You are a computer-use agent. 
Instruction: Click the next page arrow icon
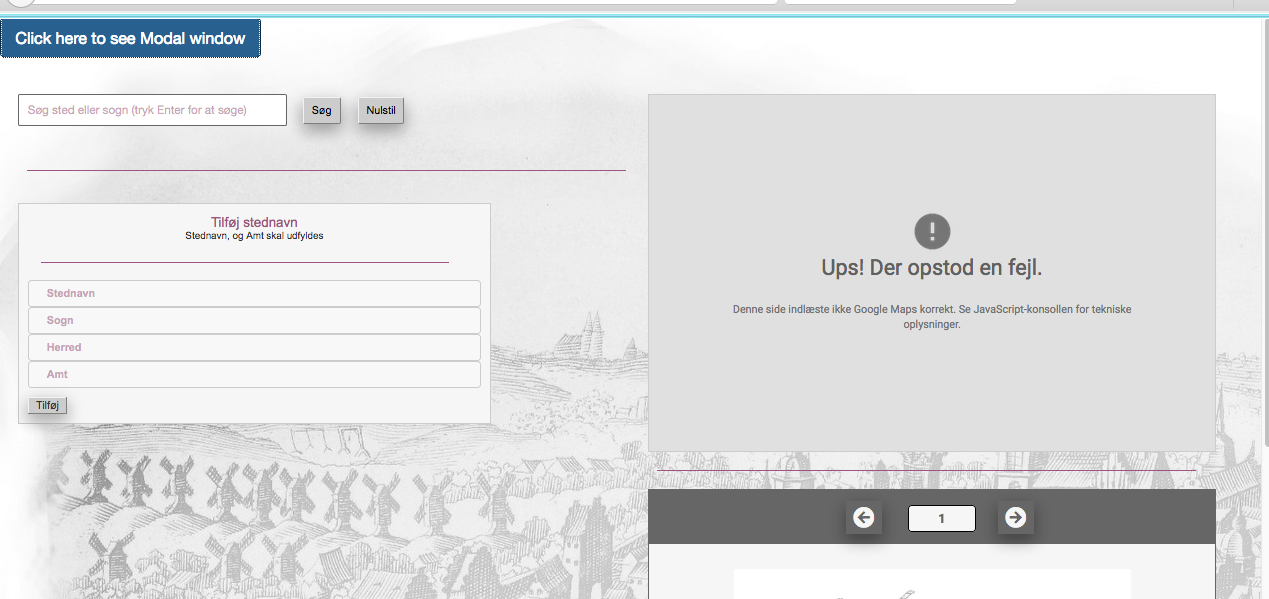click(1015, 518)
